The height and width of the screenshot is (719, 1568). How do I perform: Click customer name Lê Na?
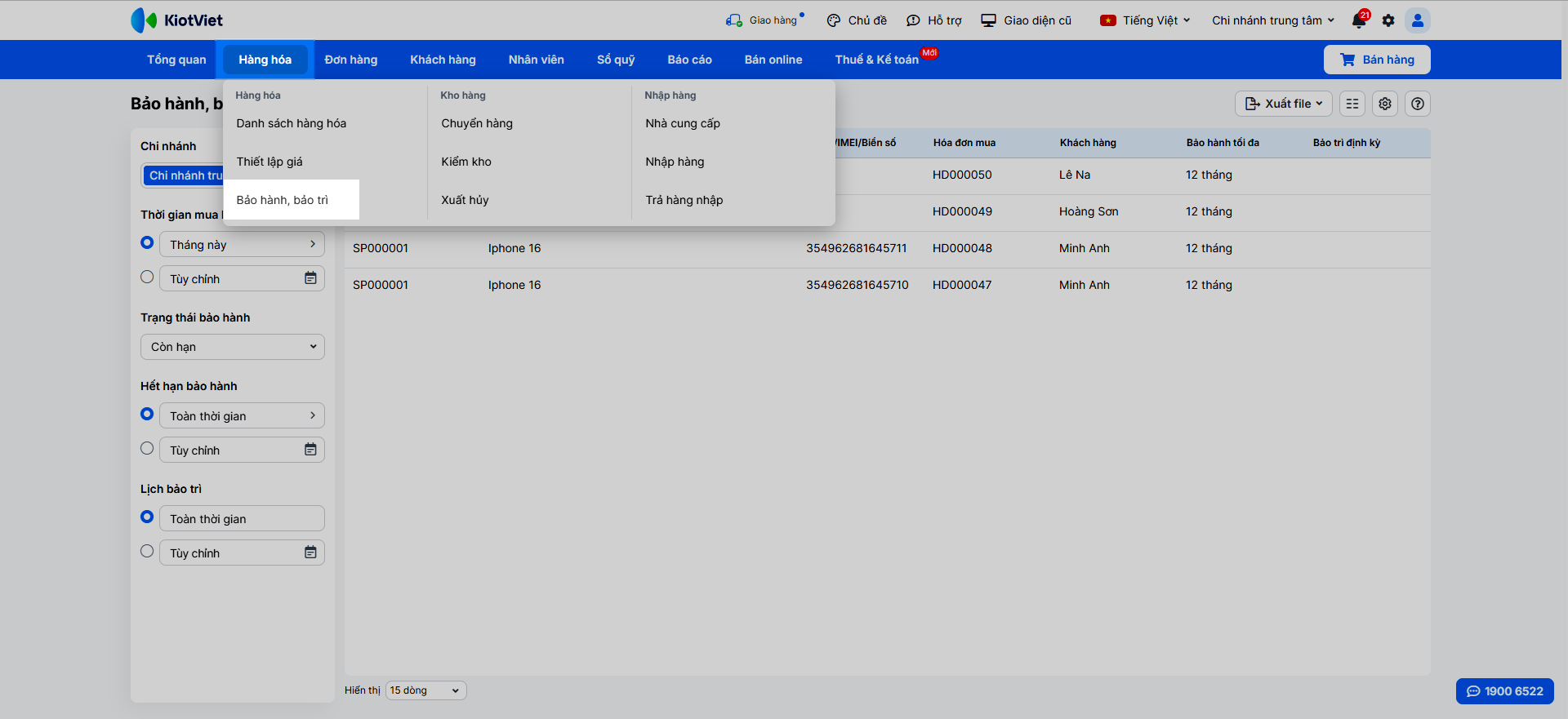pos(1075,175)
